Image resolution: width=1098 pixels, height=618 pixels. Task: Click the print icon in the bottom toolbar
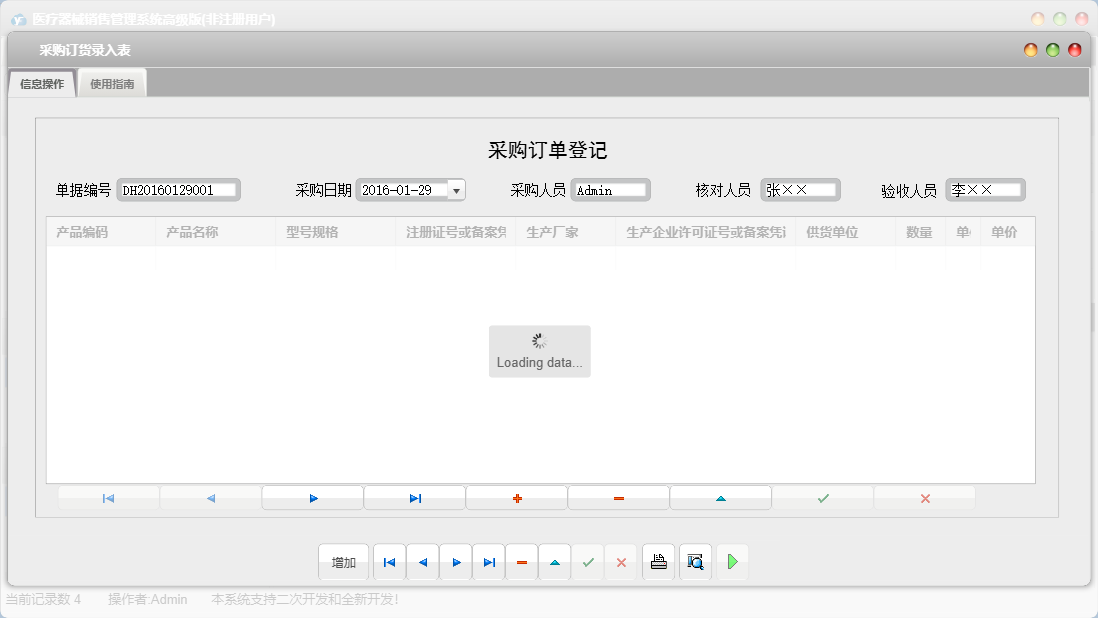[x=658, y=561]
